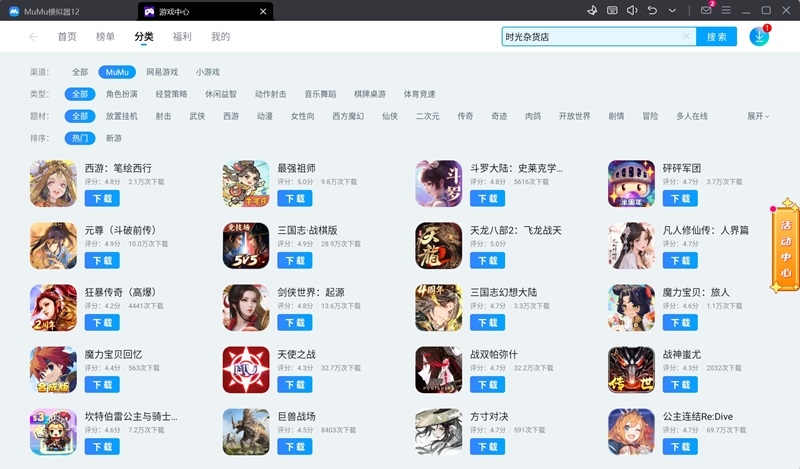
Task: Open 三国志·战棋版 game icon
Action: (246, 245)
